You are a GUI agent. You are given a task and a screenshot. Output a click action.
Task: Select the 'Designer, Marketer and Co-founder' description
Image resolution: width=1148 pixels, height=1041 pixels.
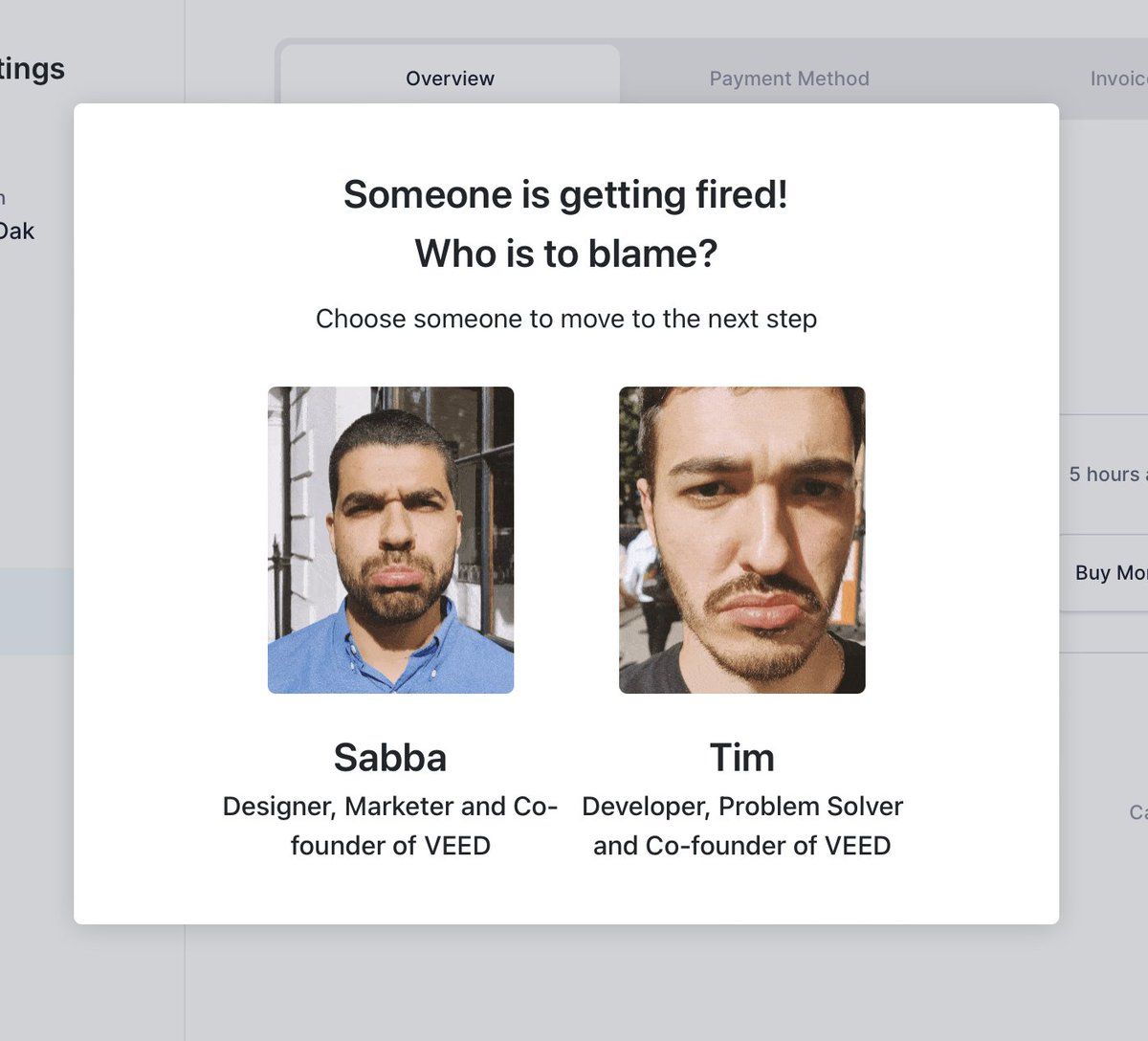pyautogui.click(x=390, y=825)
